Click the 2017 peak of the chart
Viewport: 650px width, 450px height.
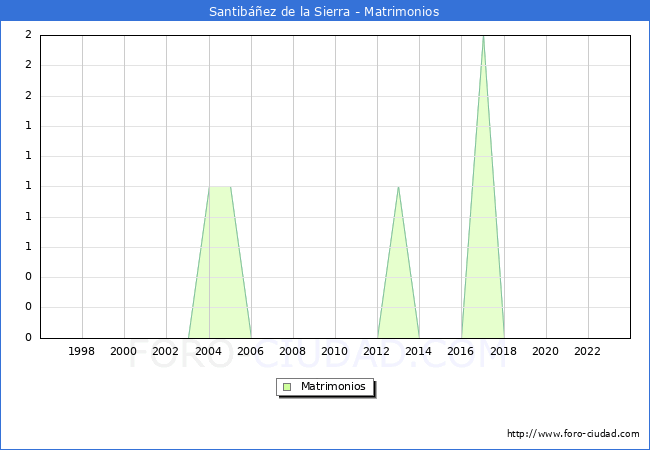coord(483,37)
